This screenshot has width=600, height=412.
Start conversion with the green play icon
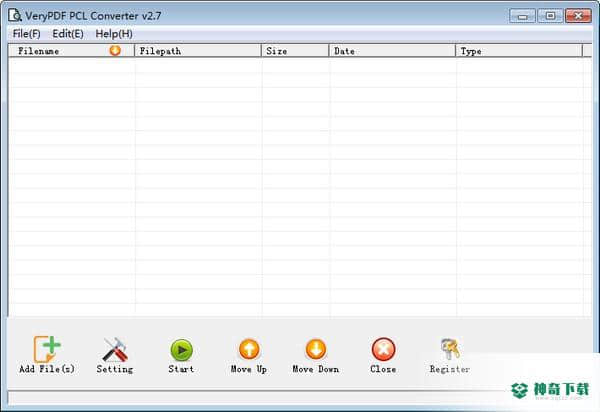point(181,350)
